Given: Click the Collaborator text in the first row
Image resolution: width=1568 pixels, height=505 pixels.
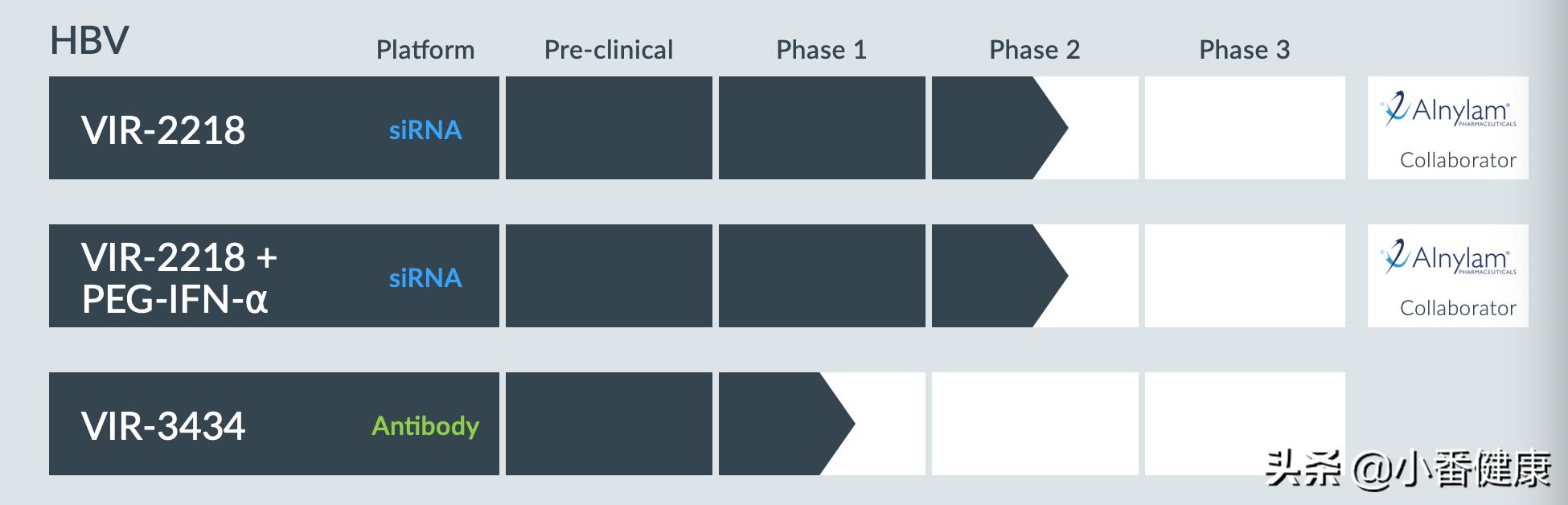Looking at the screenshot, I should 1457,160.
